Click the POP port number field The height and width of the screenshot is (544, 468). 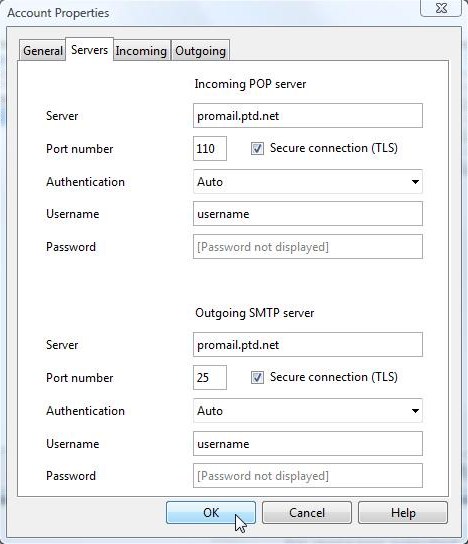210,148
